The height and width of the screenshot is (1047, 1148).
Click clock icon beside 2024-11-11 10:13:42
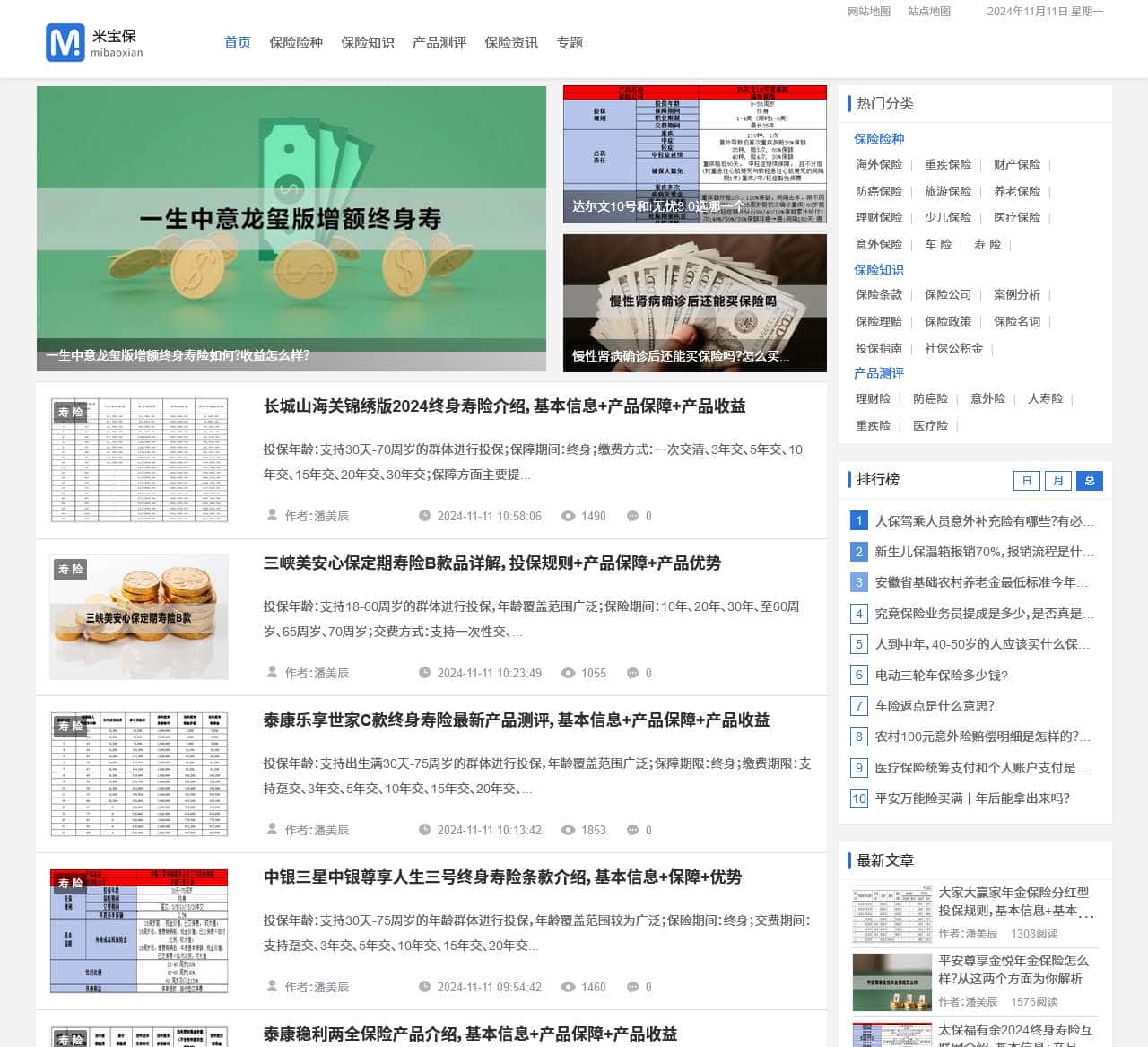click(x=424, y=830)
